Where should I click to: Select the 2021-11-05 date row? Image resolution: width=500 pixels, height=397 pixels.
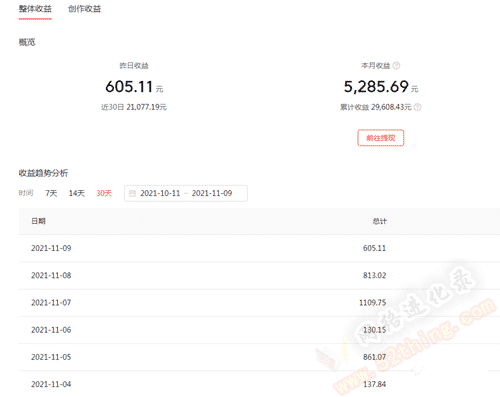click(259, 357)
